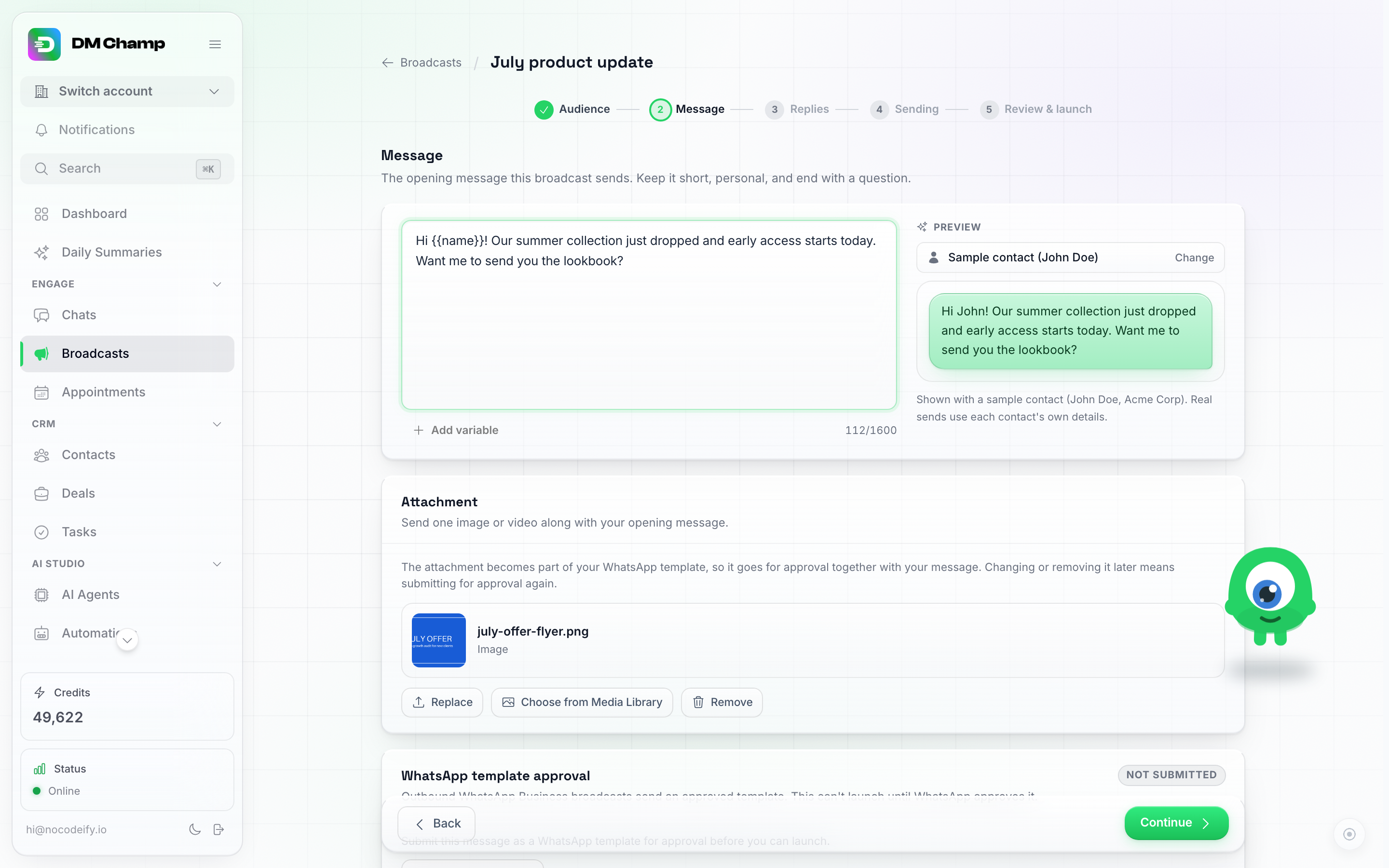Click the sidebar Search field
Screen dimensions: 1389x868
click(x=127, y=169)
